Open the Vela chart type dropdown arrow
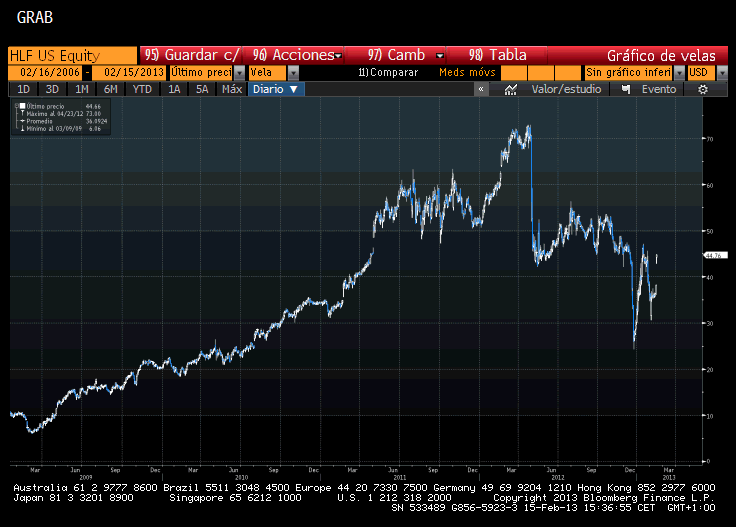The image size is (736, 527). 293,73
